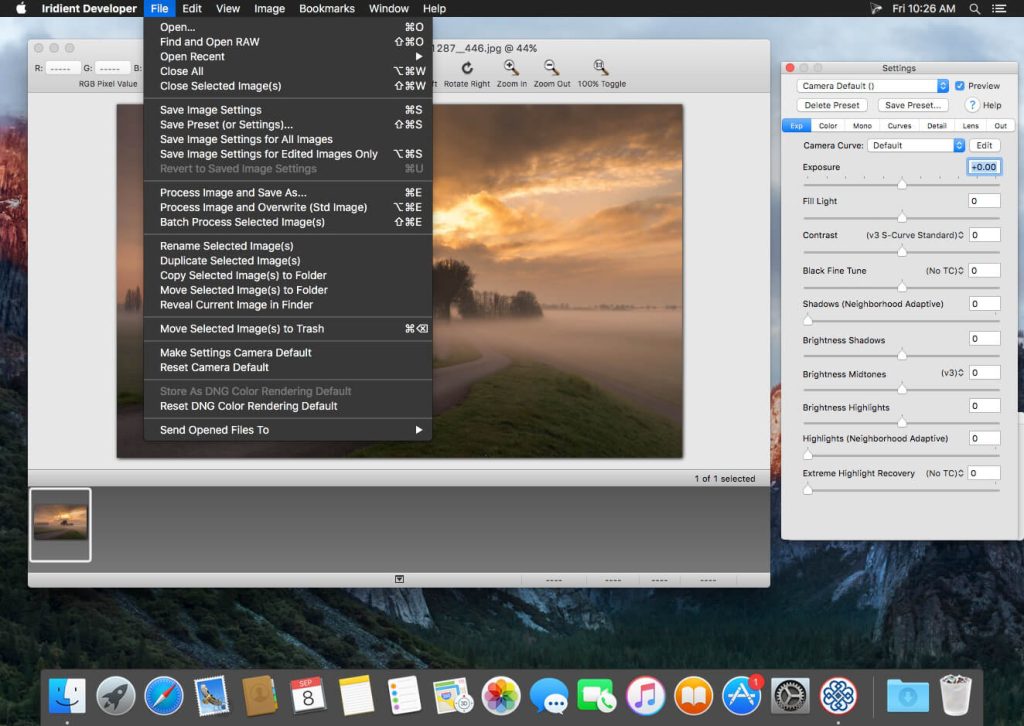Open Photos from the Dock
Viewport: 1024px width, 726px height.
pyautogui.click(x=499, y=694)
